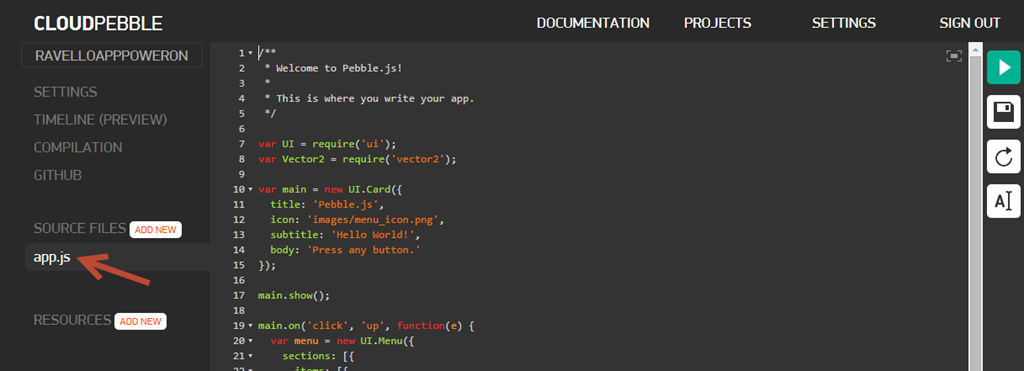Select the RAVELLOAPPPOWERON project name
The width and height of the screenshot is (1024, 371).
point(112,56)
